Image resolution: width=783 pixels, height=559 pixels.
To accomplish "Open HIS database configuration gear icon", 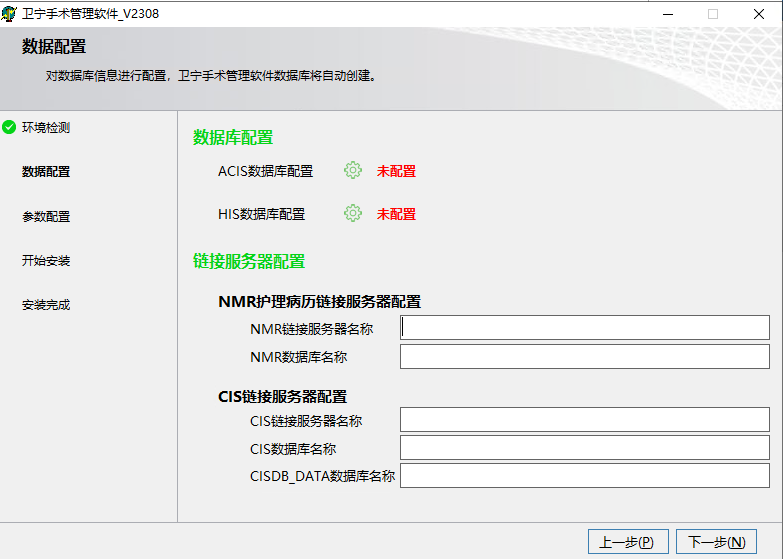I will pos(353,213).
